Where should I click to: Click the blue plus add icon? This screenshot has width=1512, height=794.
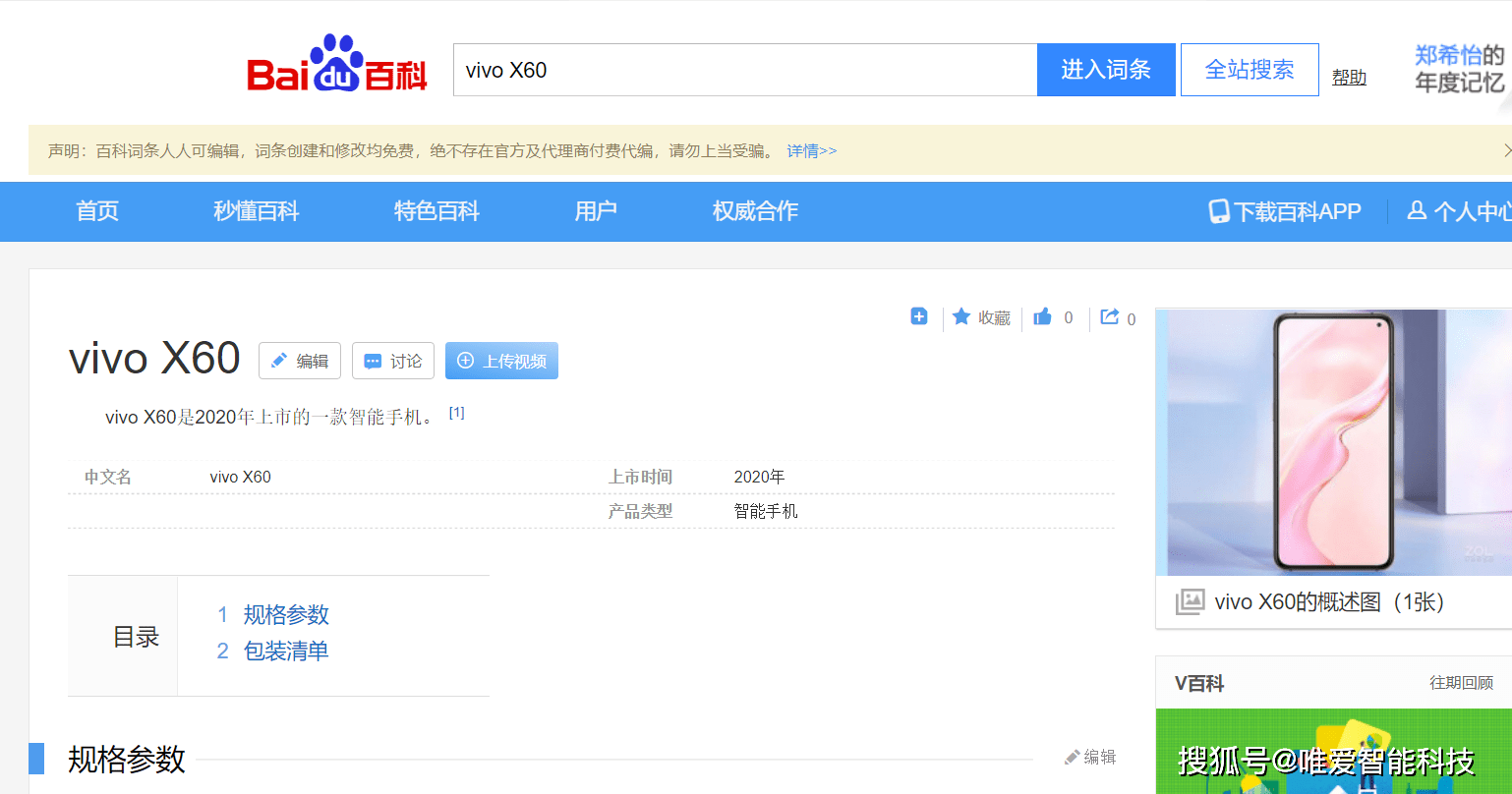(919, 316)
